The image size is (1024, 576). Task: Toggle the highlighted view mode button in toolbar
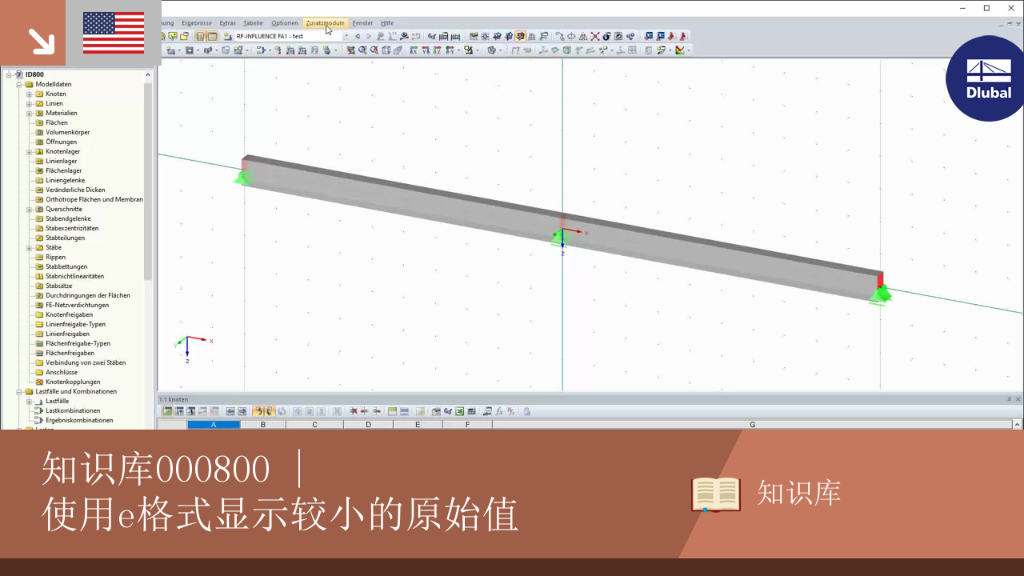pyautogui.click(x=200, y=36)
